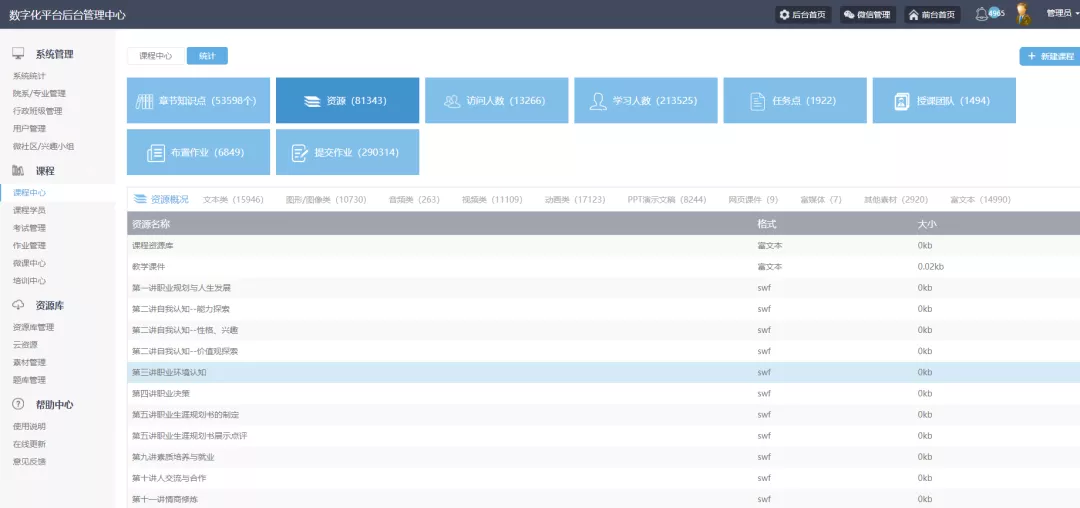The height and width of the screenshot is (508, 1080).
Task: Click the gear icon on 后台首页
Action: [784, 14]
